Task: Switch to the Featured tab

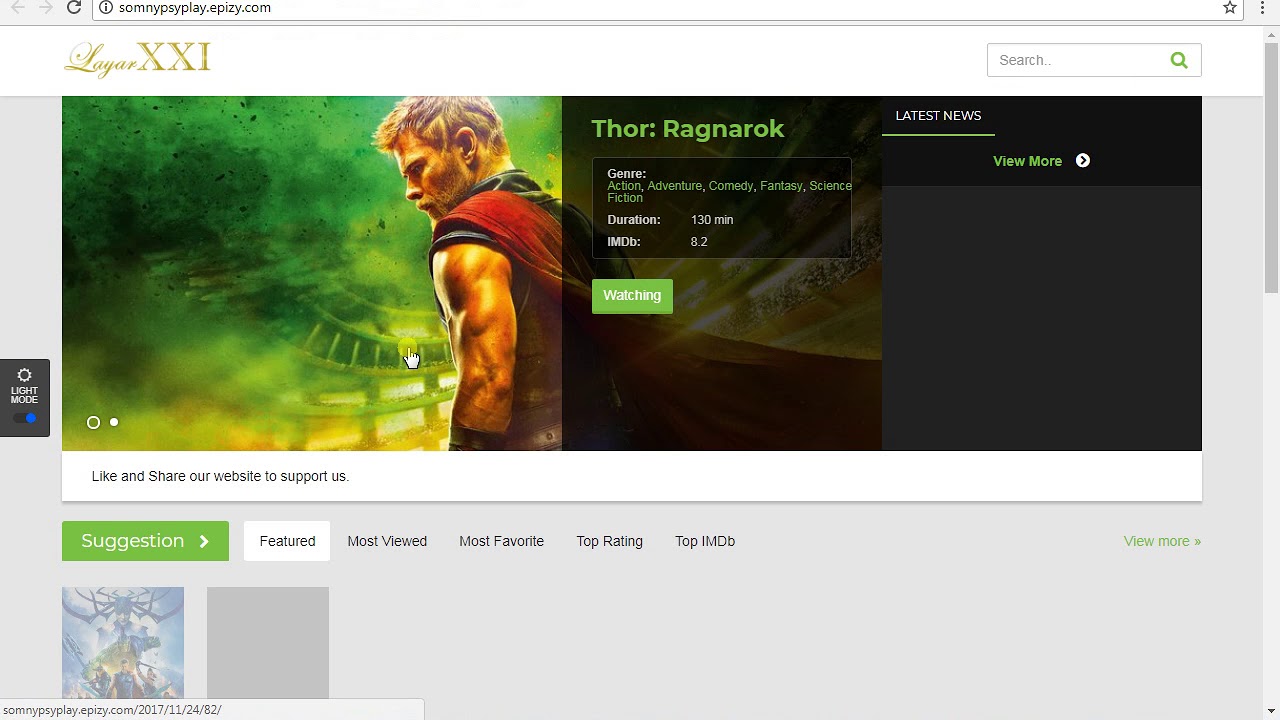Action: coord(287,541)
